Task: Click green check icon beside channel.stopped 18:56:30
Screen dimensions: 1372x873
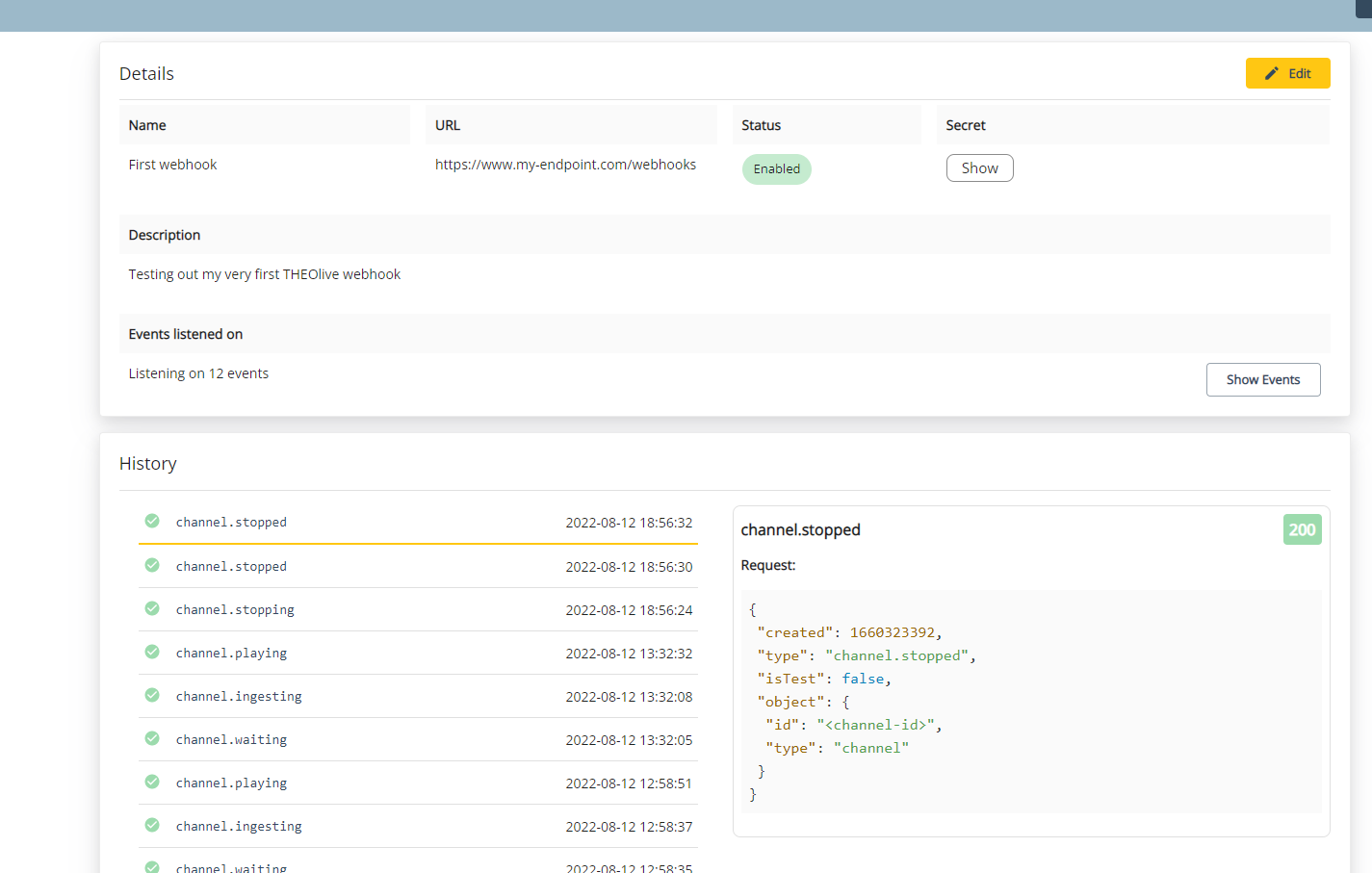Action: (x=152, y=565)
